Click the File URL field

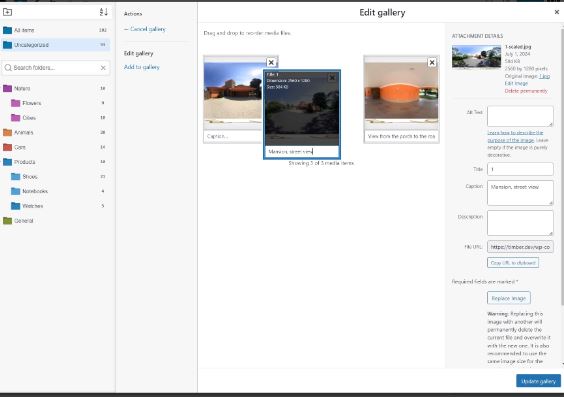(x=520, y=247)
